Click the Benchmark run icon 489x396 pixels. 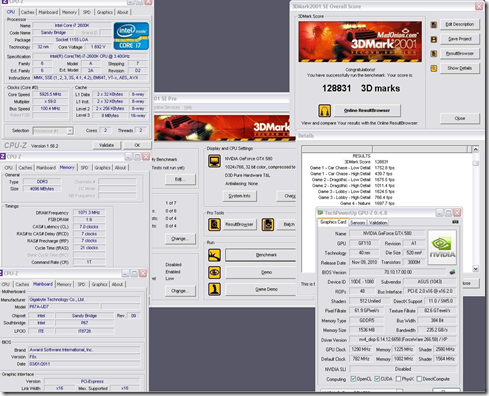coord(214,255)
